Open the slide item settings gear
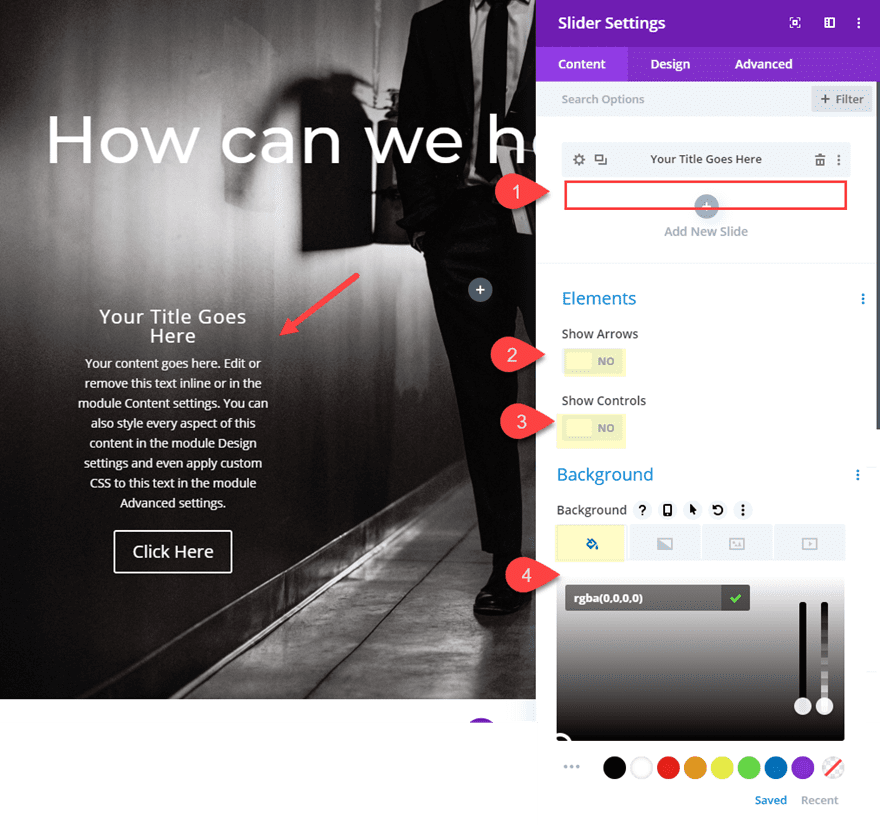 point(579,160)
